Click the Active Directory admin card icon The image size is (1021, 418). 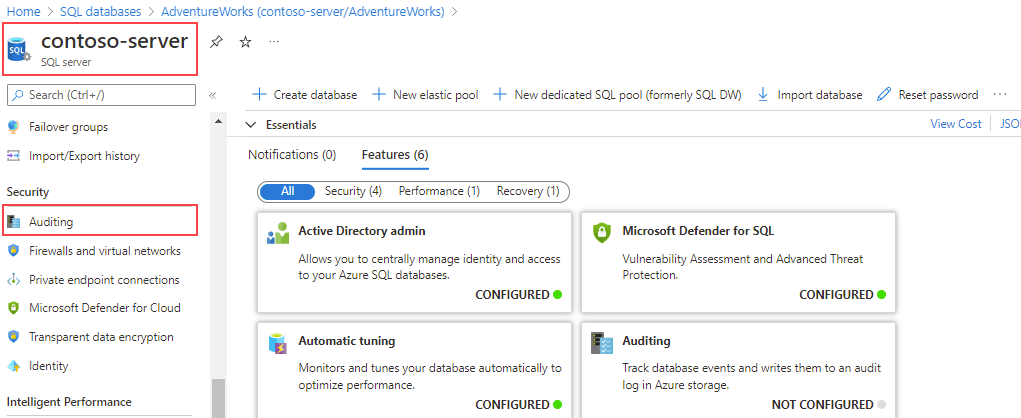click(x=278, y=233)
